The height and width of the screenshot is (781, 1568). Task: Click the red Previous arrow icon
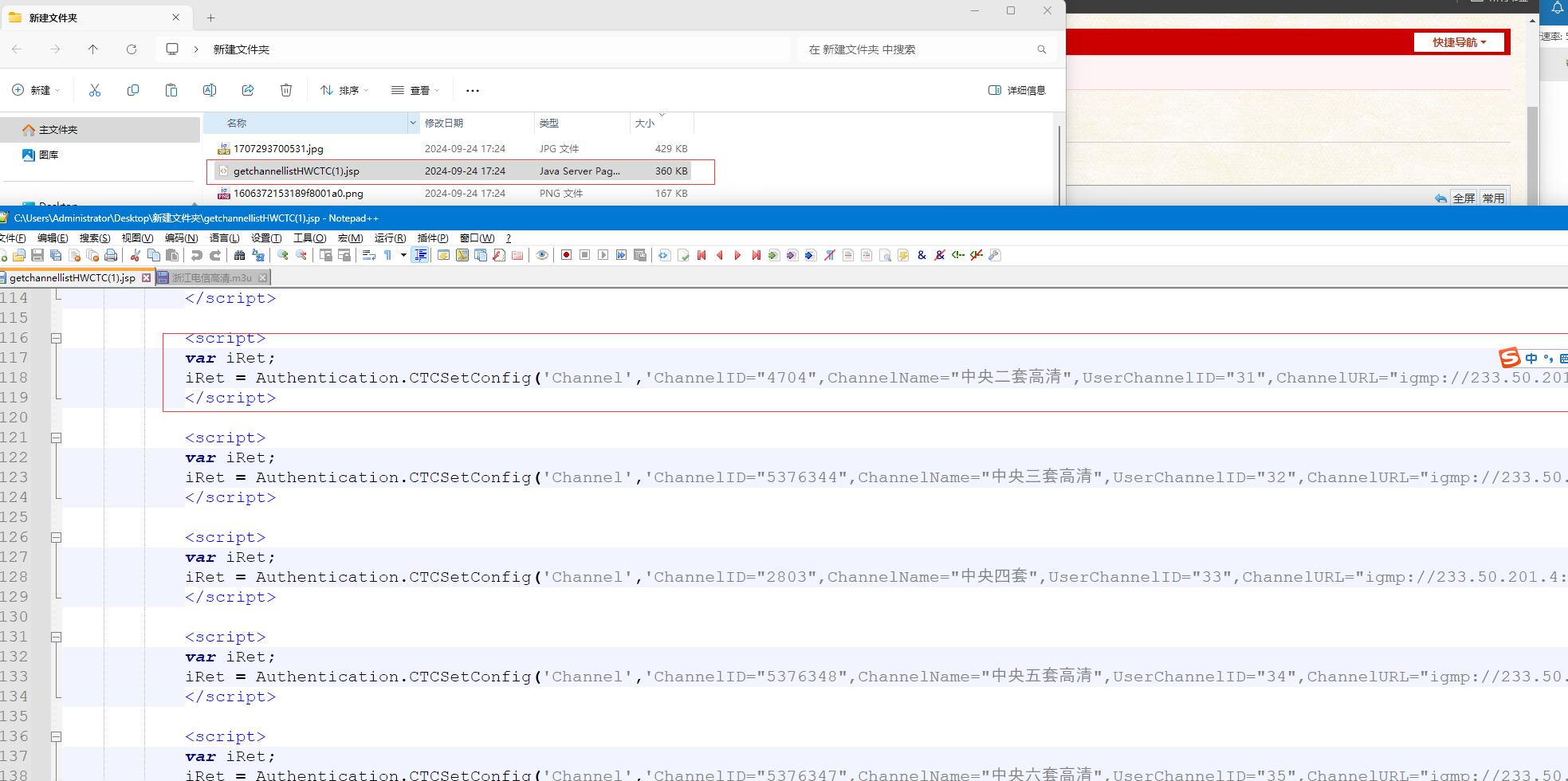720,255
